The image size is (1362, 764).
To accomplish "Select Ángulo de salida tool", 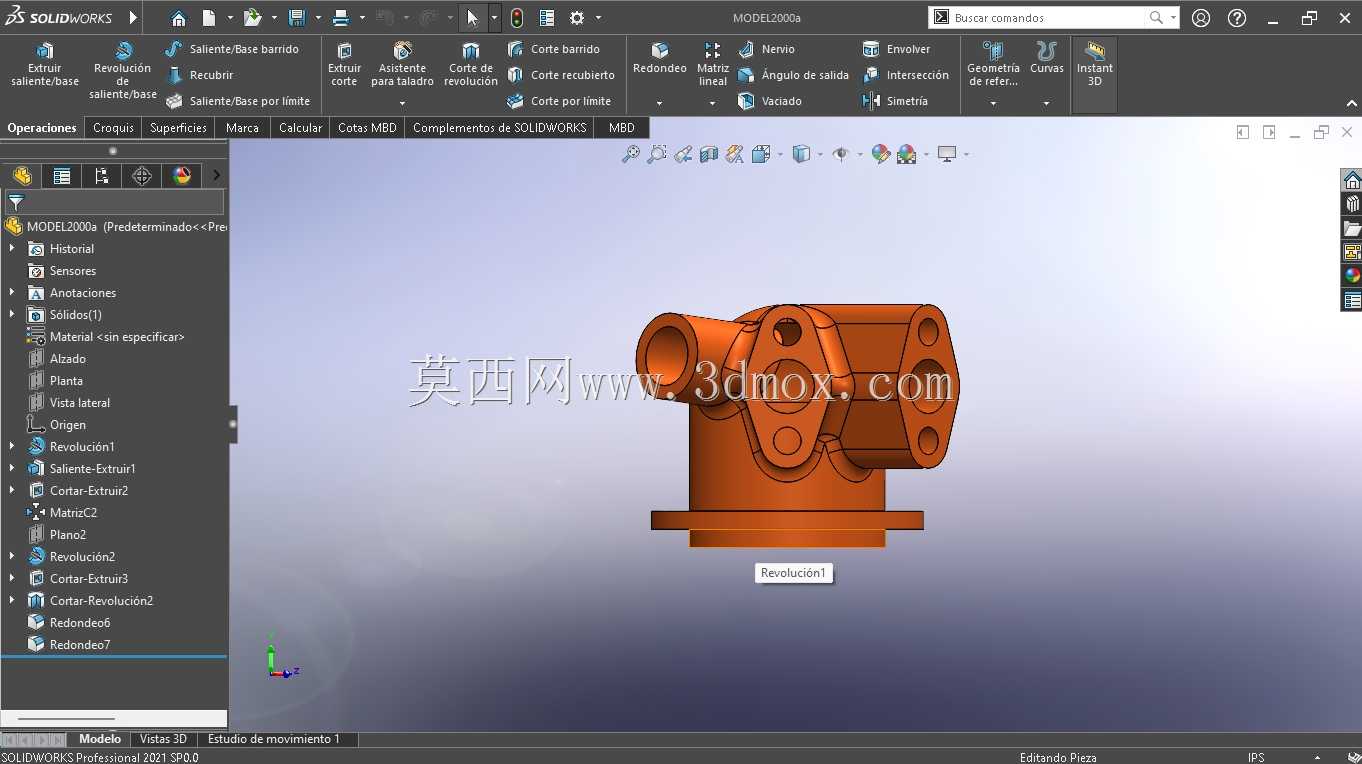I will pyautogui.click(x=793, y=75).
